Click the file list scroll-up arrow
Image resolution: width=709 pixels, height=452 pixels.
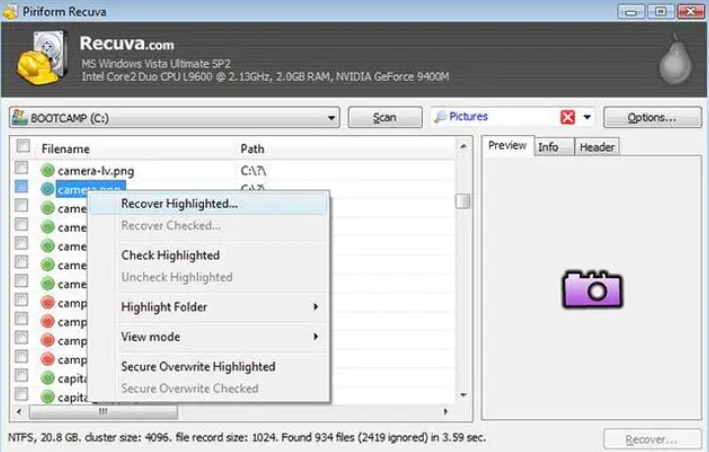click(463, 146)
